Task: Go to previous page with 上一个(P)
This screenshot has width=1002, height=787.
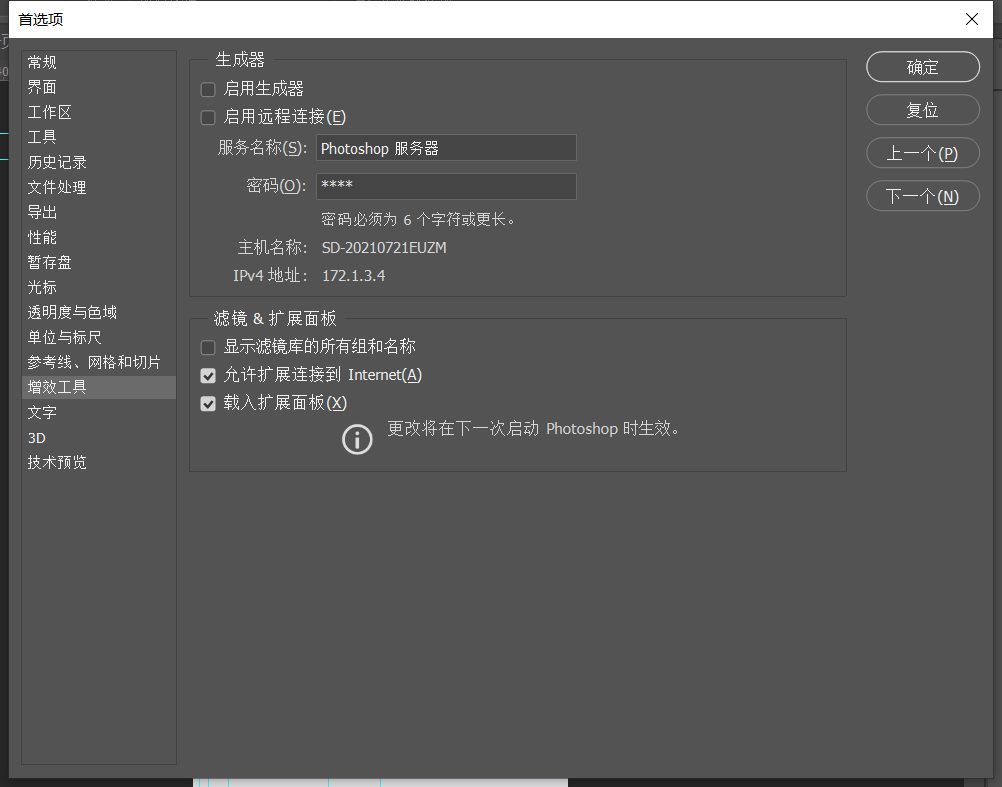Action: coord(923,153)
